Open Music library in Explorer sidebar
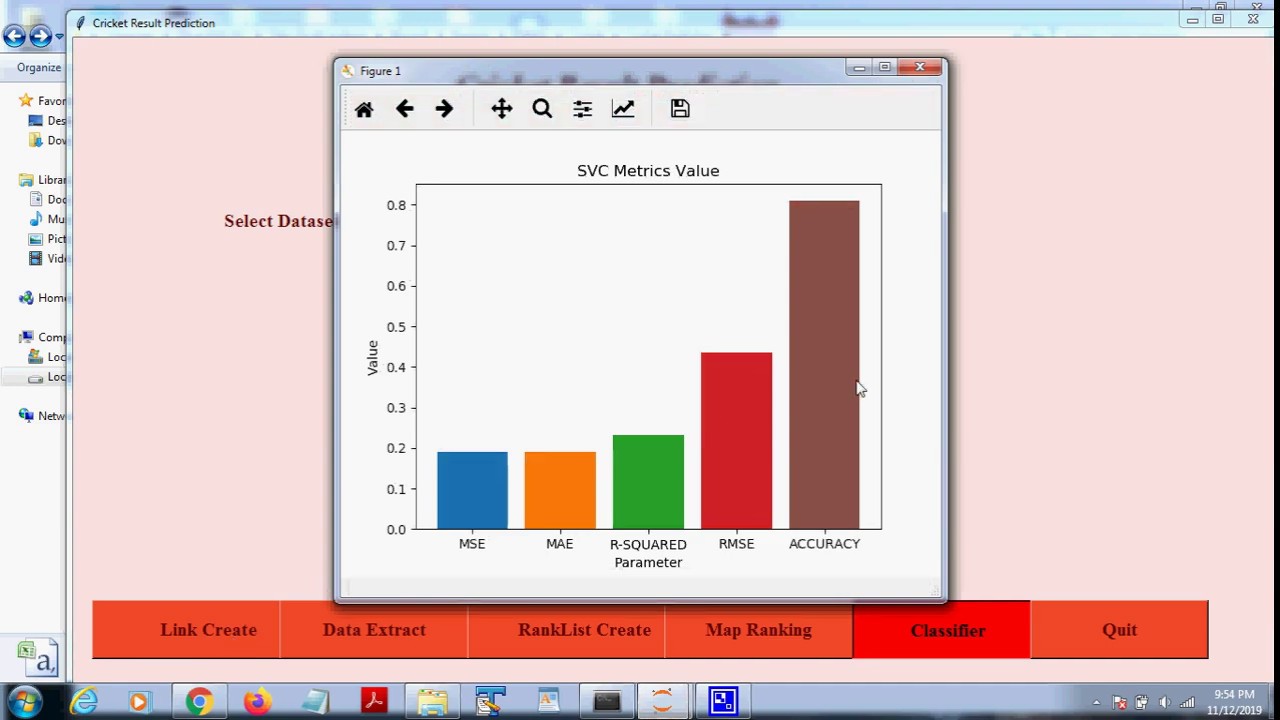 48,219
